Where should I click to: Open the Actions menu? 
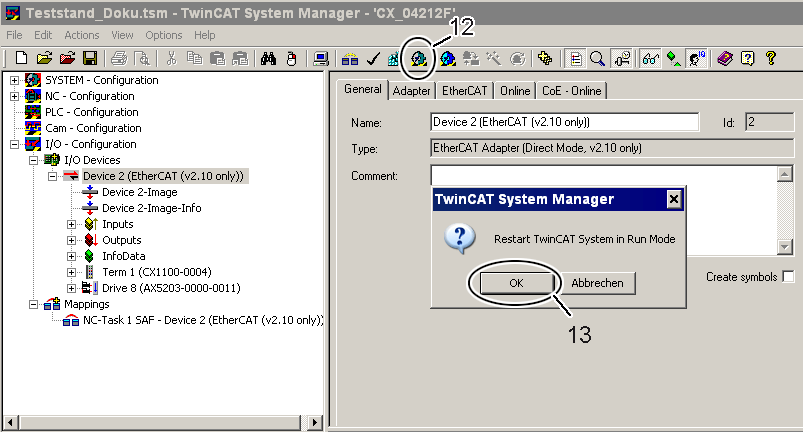pyautogui.click(x=82, y=35)
